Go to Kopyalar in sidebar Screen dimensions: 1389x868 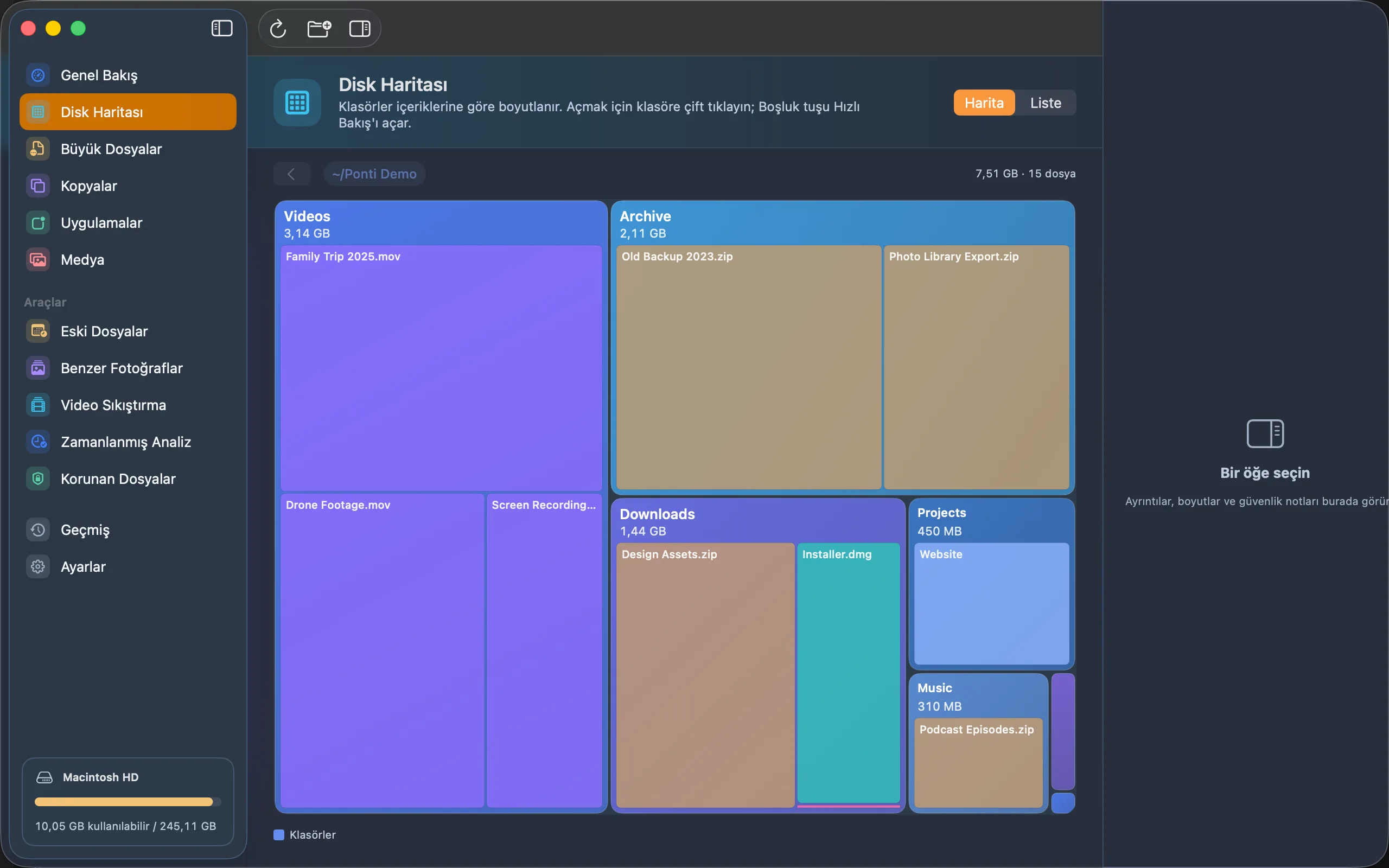click(x=128, y=186)
